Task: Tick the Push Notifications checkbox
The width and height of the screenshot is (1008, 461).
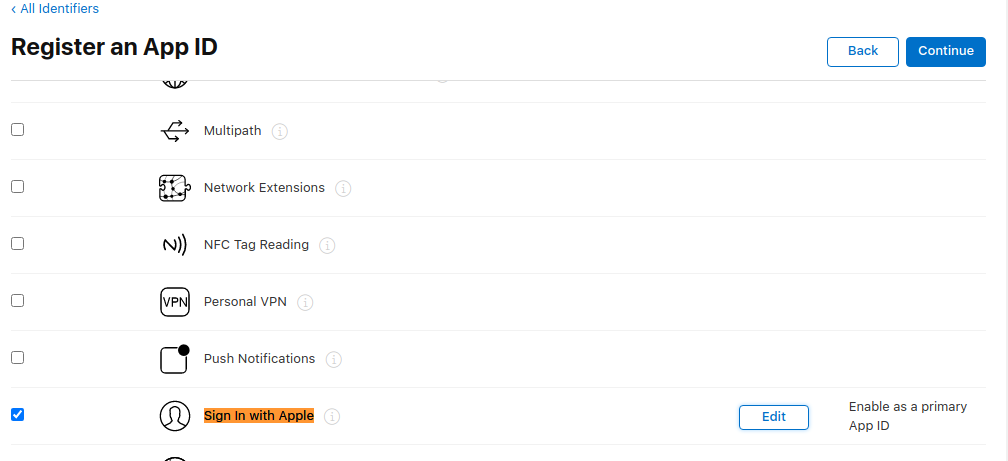Action: point(17,358)
